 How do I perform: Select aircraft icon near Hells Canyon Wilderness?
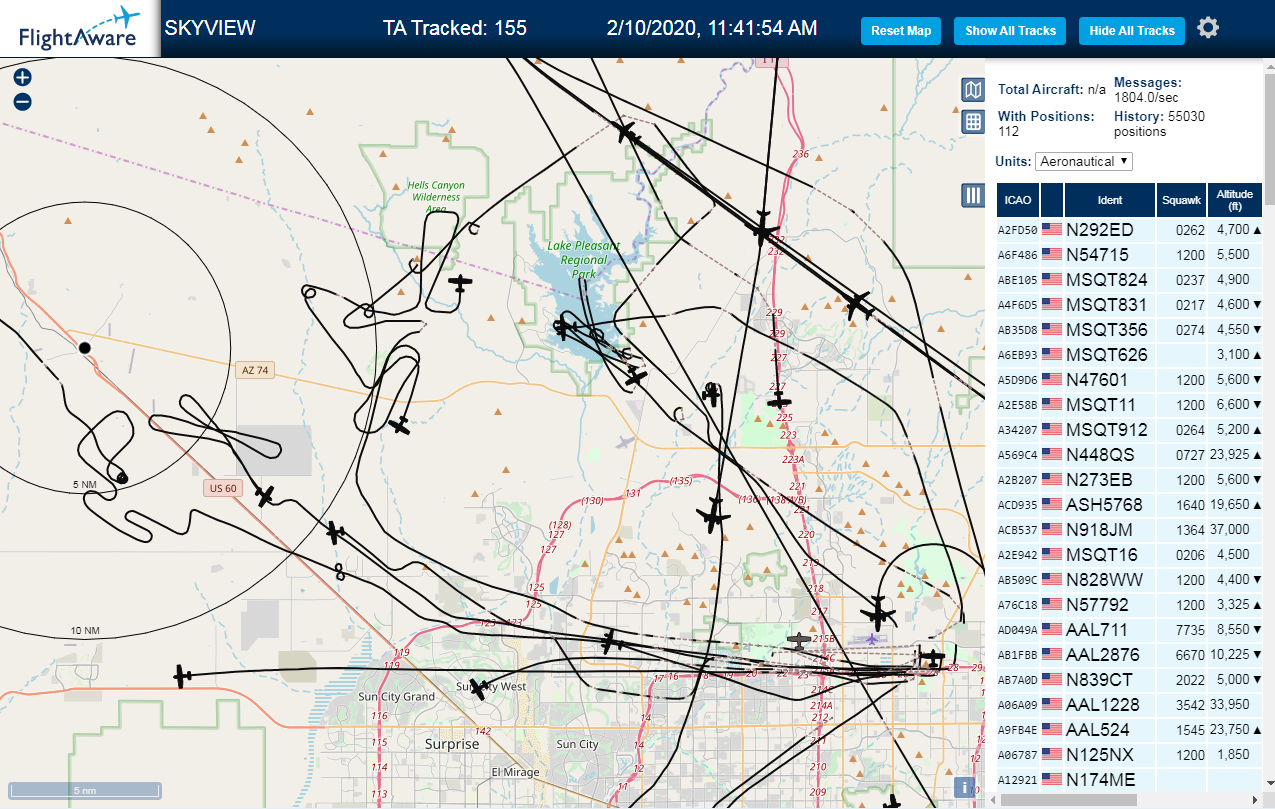pyautogui.click(x=460, y=284)
